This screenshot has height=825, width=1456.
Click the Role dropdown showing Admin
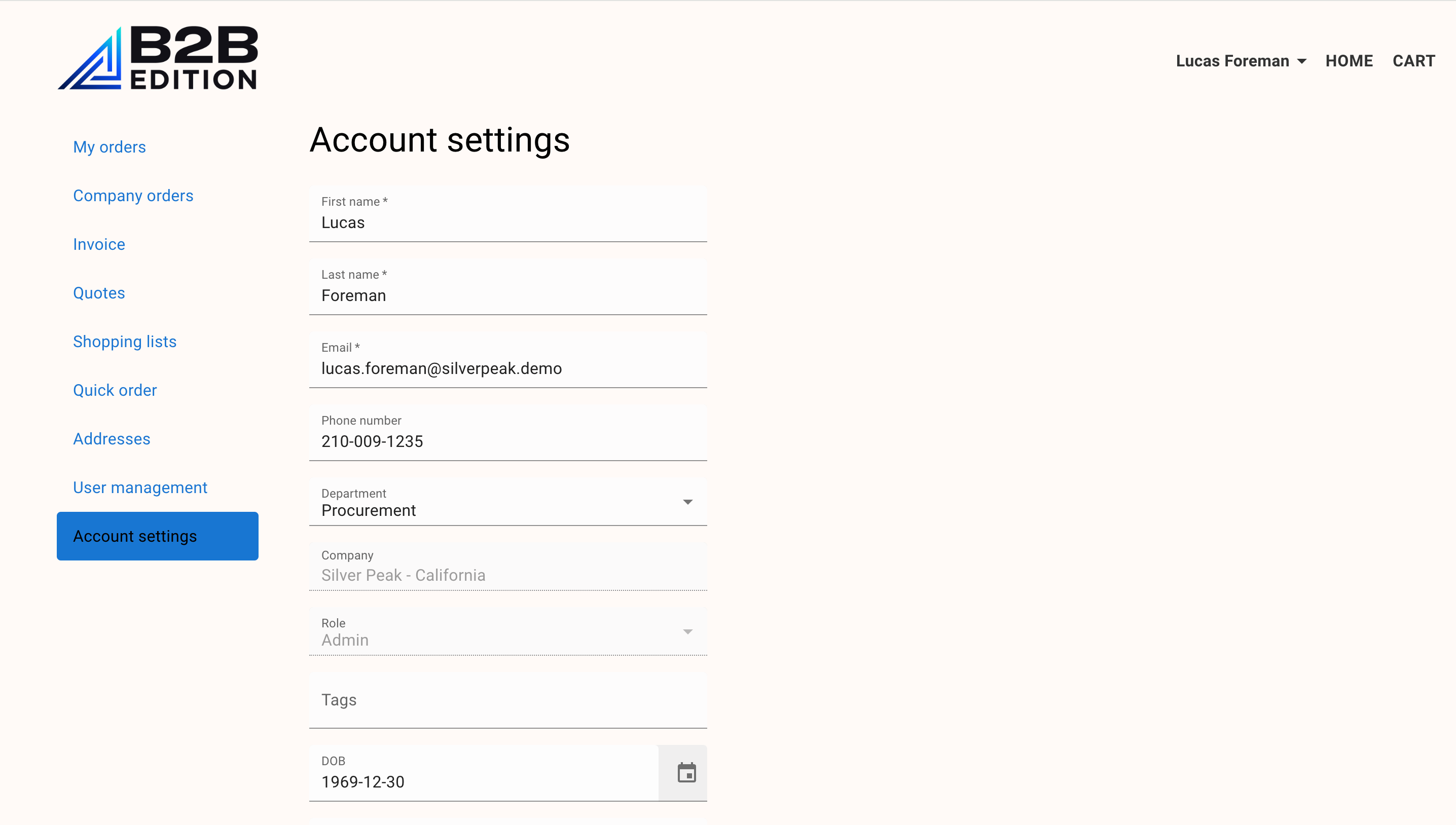click(x=508, y=631)
